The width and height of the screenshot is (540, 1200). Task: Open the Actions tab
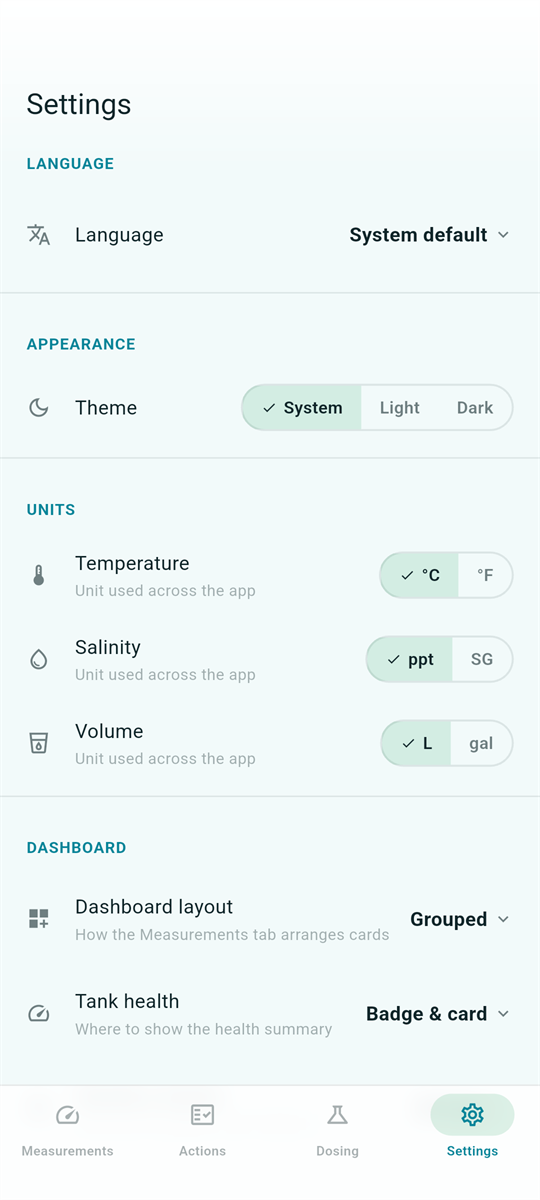[202, 1130]
